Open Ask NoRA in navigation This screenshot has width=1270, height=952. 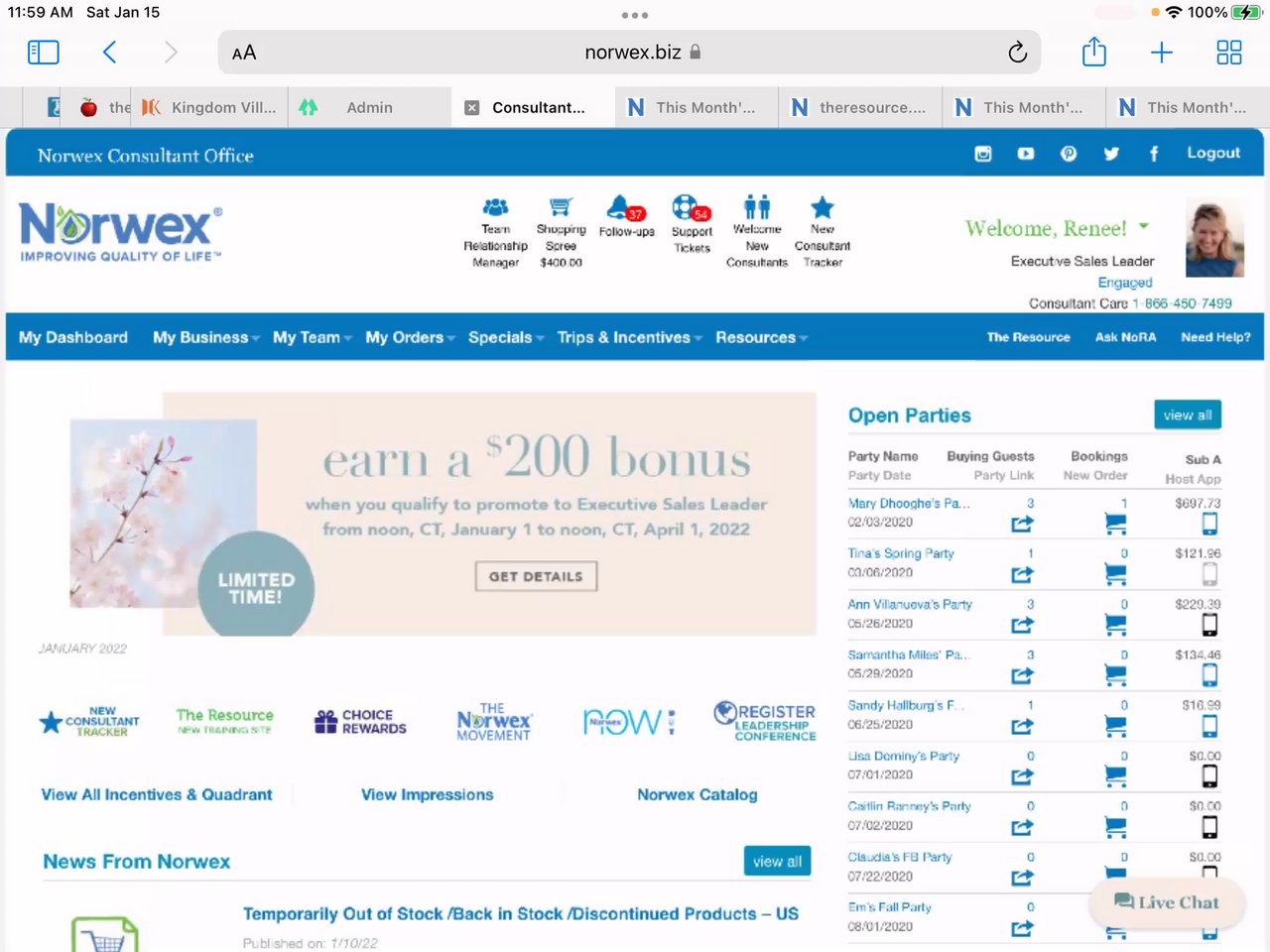(1125, 337)
